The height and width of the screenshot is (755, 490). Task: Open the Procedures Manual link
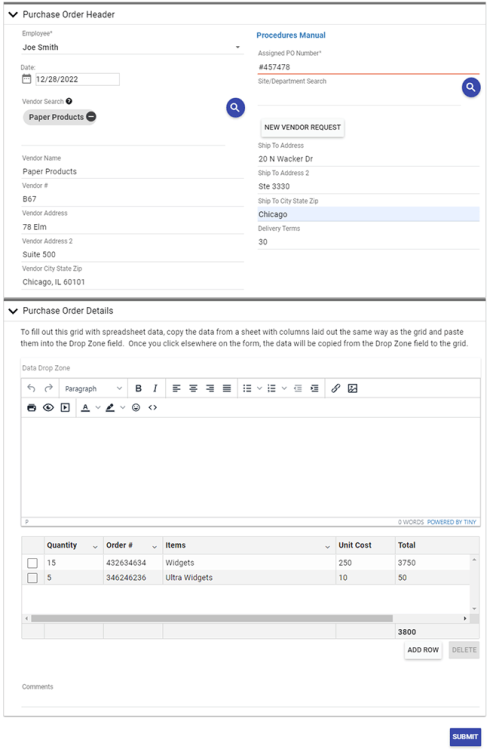click(x=291, y=35)
